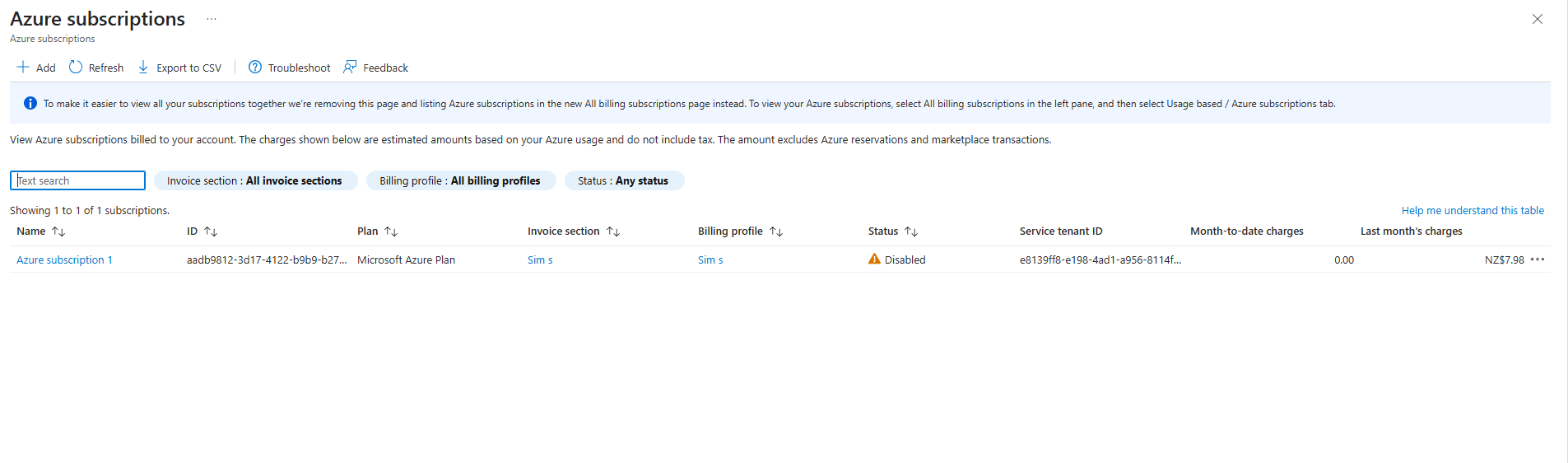Image resolution: width=1568 pixels, height=463 pixels.
Task: Click Last month's charges header
Action: [1412, 231]
